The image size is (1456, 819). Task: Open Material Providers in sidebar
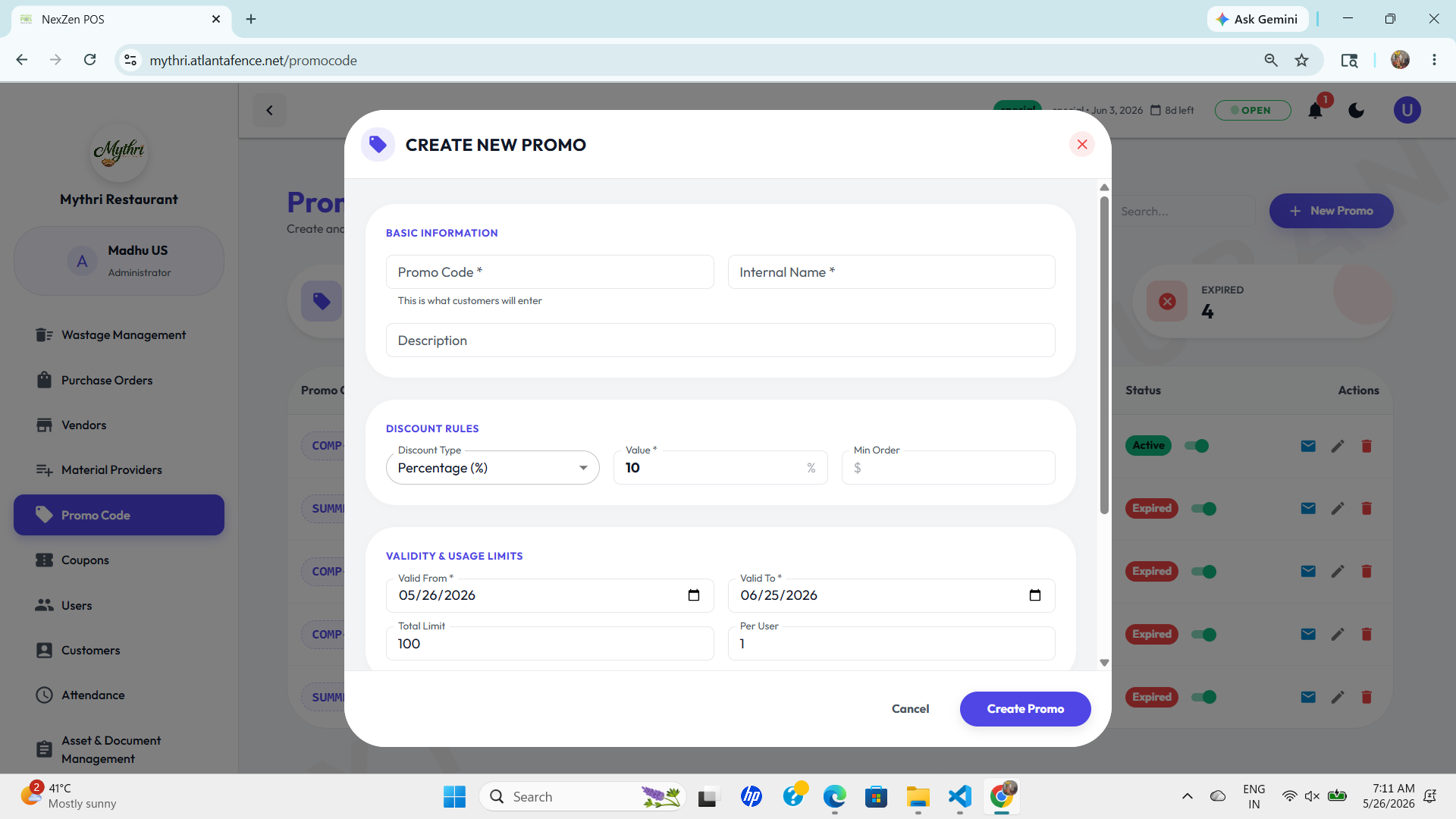(119, 470)
